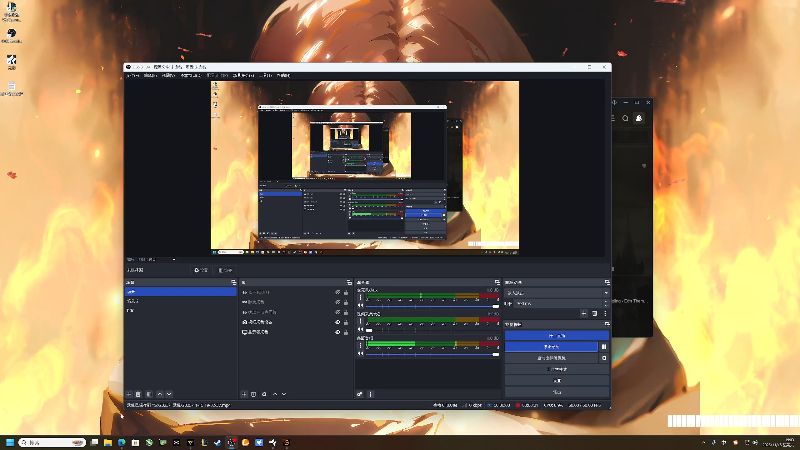
Task: Click the search icon in the background window
Action: (626, 118)
